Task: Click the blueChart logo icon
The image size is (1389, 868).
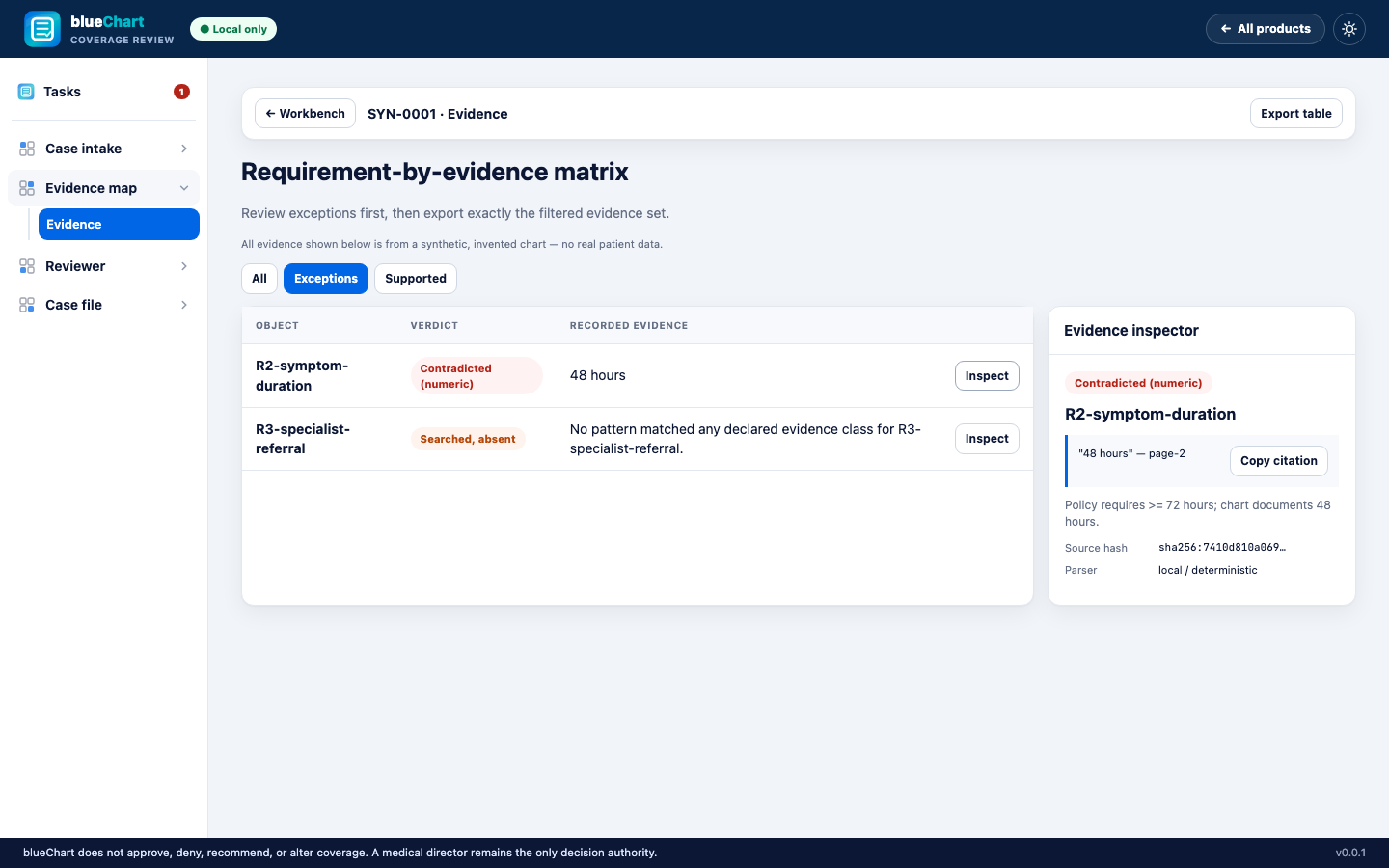Action: [x=42, y=29]
